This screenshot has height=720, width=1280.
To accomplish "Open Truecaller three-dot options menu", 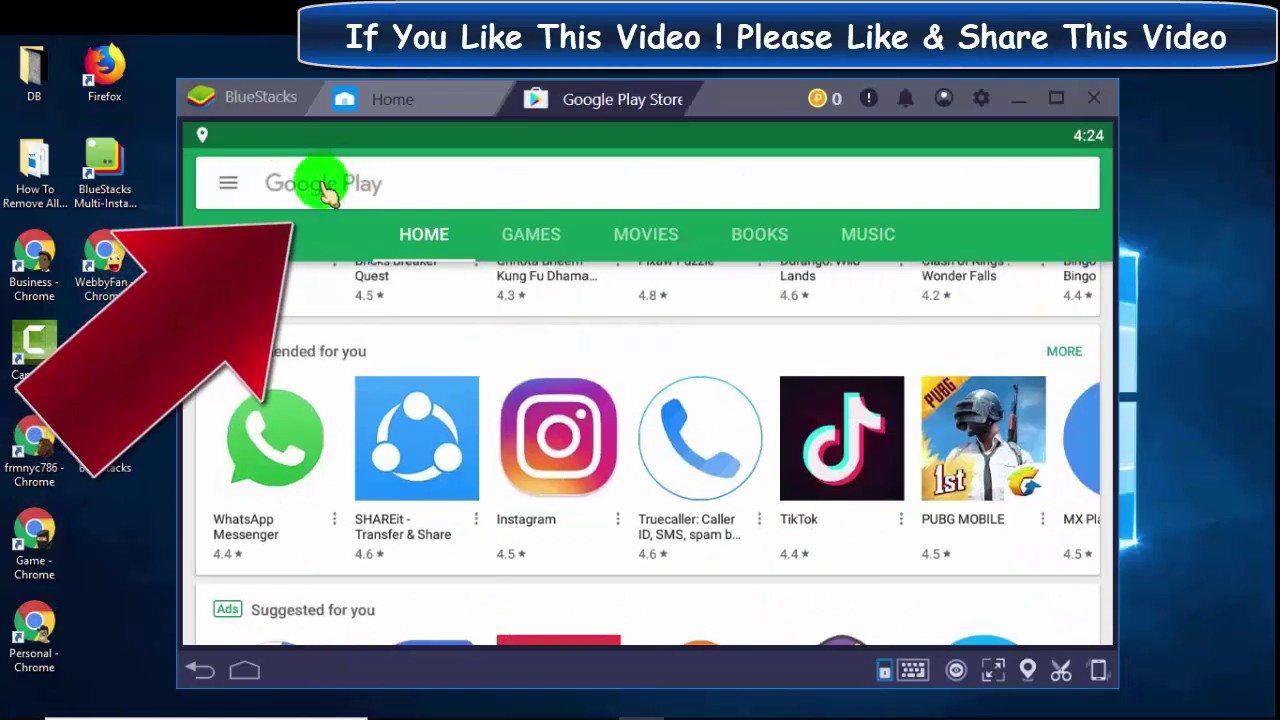I will pos(759,519).
